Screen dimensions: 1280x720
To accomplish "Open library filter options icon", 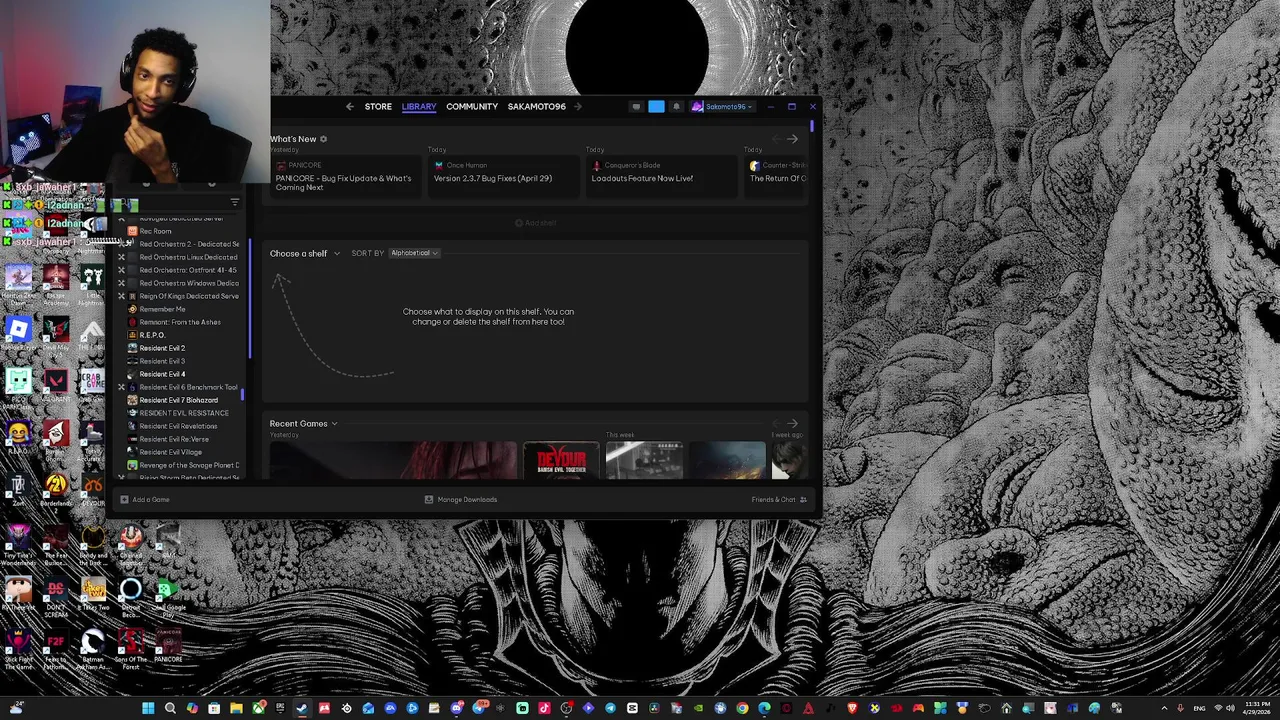I will point(235,202).
